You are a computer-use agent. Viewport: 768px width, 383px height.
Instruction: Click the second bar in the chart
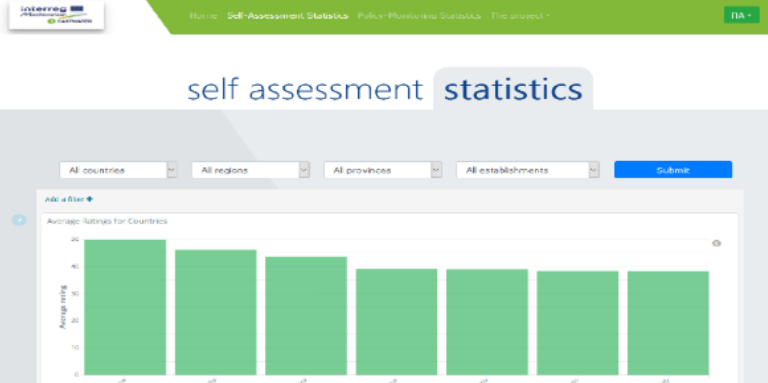tap(216, 312)
